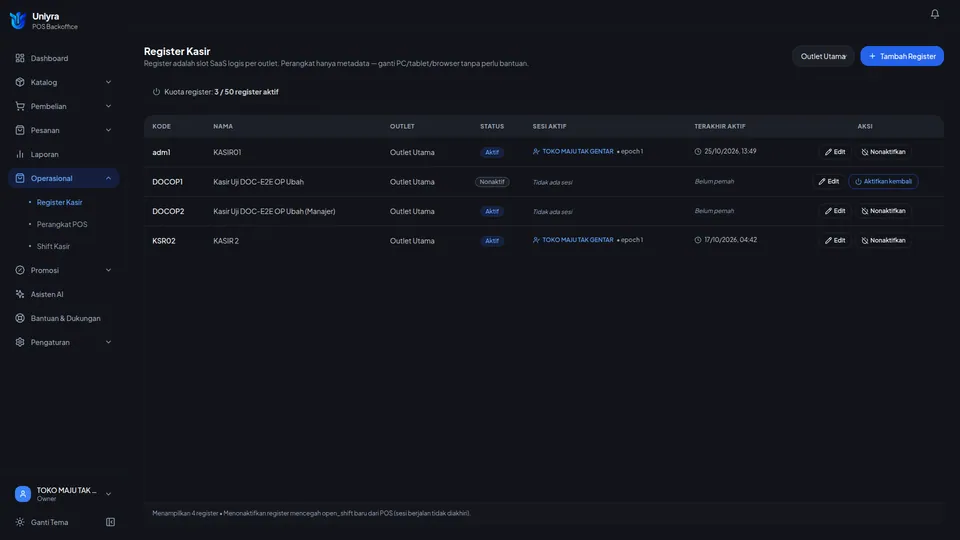Screen dimensions: 960x540
Task: Open the Outlet Utama outlet selector
Action: point(823,56)
